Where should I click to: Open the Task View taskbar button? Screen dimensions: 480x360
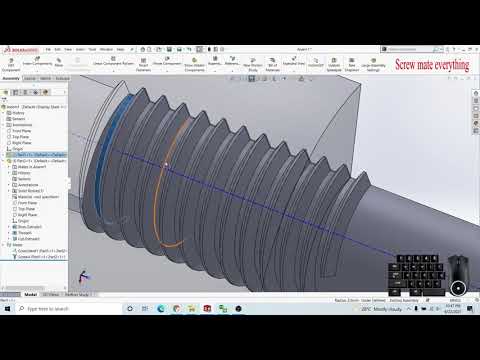pos(145,309)
